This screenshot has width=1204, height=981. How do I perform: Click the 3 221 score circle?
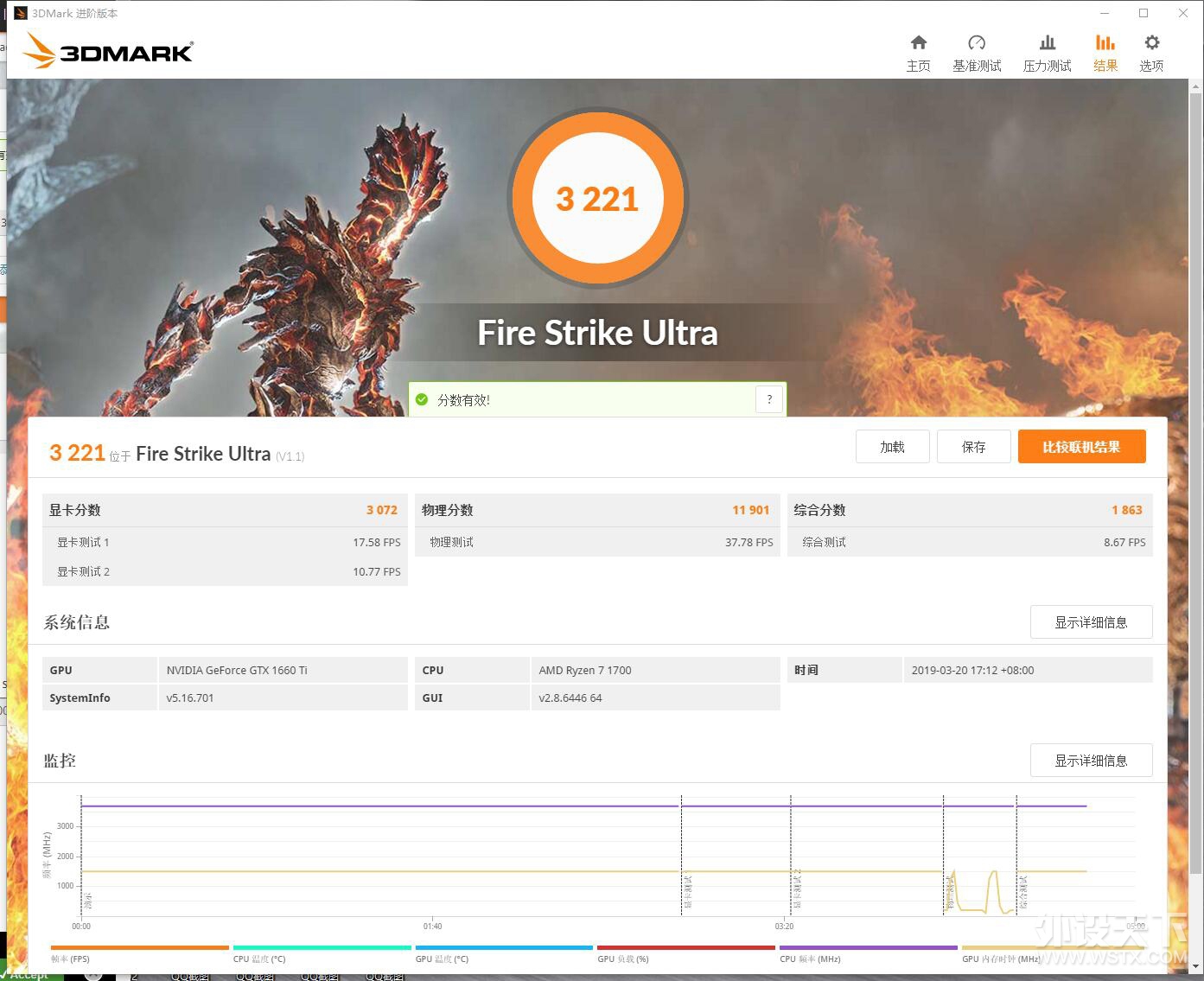click(597, 199)
